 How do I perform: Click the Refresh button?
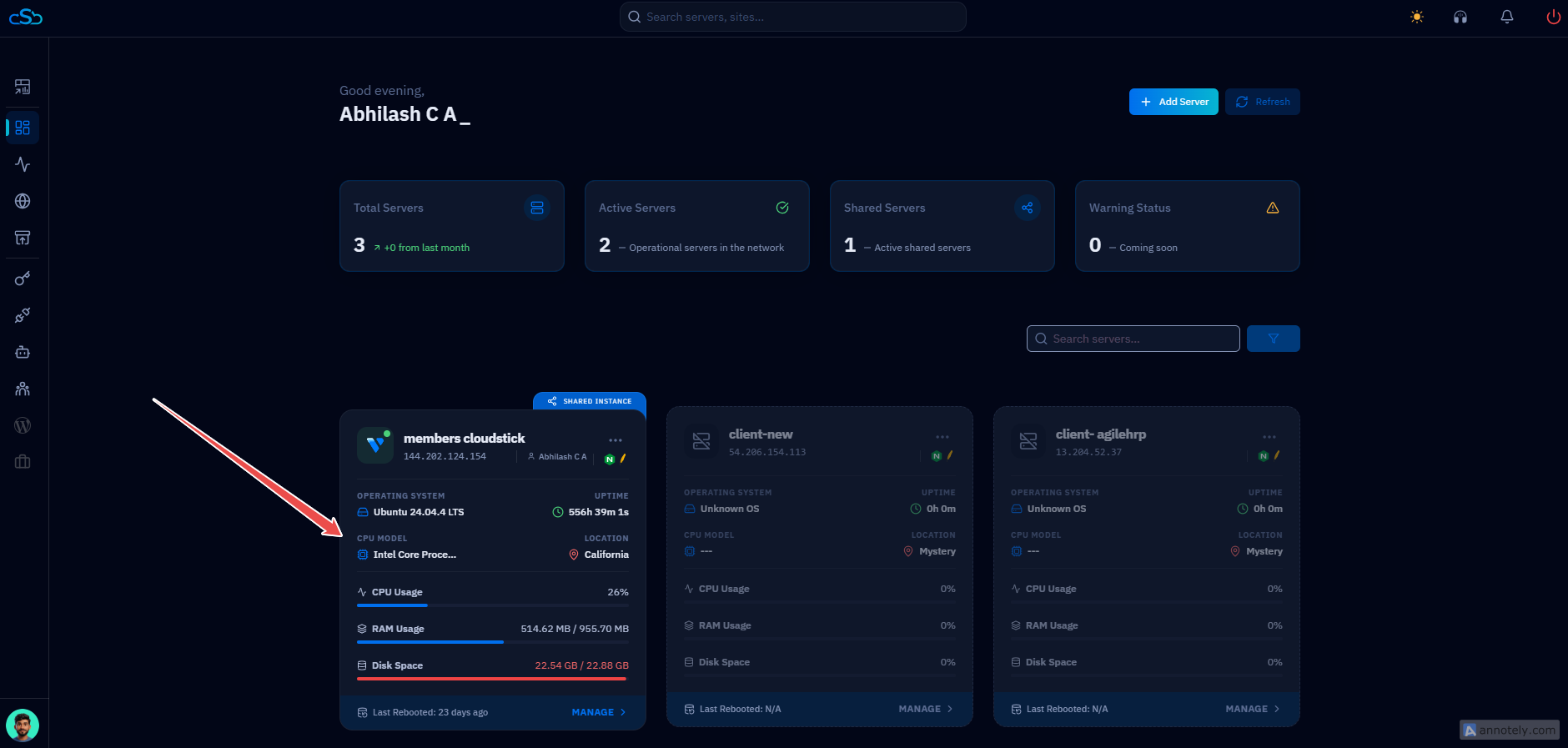[x=1263, y=102]
